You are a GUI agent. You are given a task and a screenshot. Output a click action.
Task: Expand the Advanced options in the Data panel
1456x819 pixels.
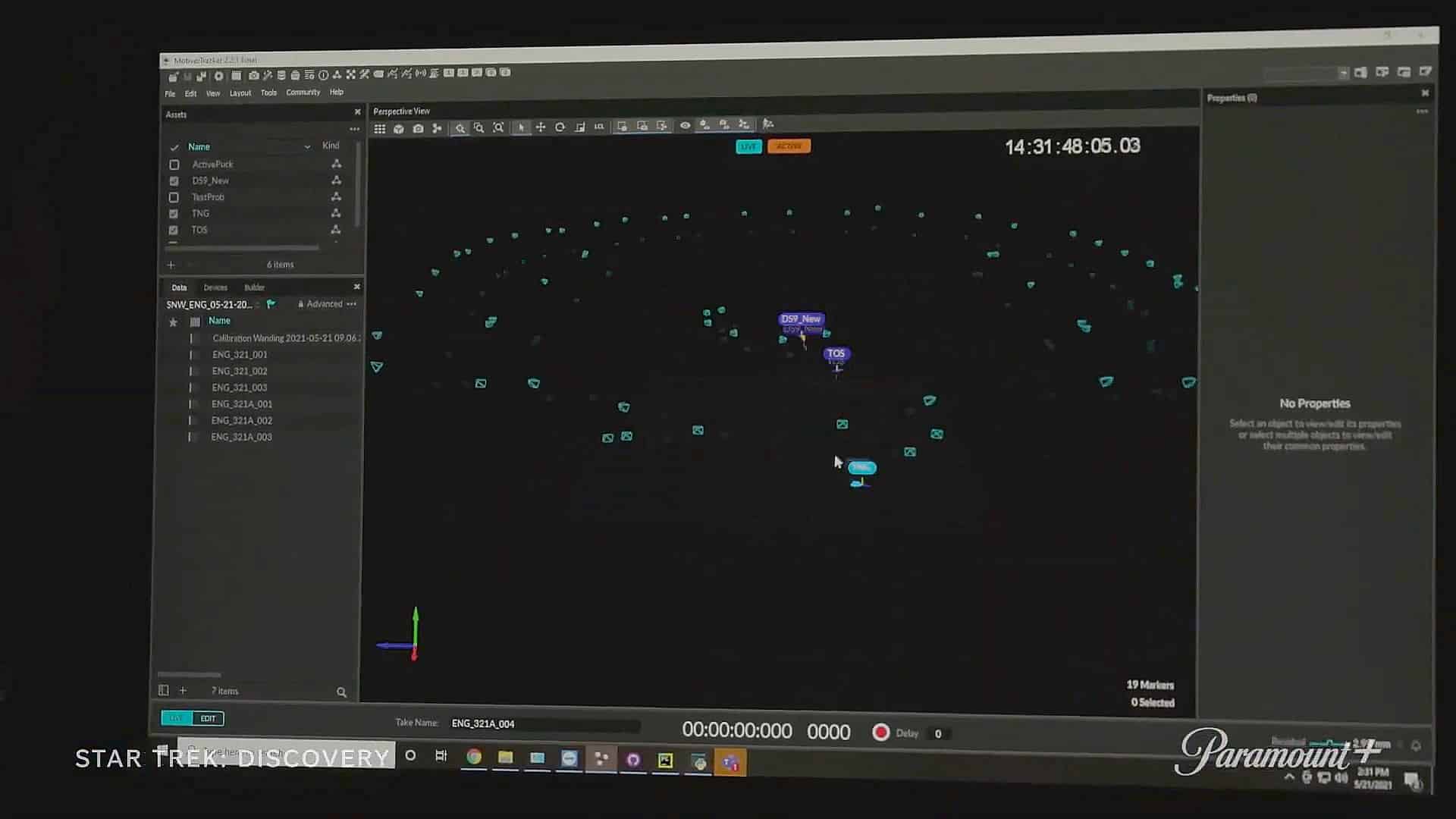(x=322, y=303)
